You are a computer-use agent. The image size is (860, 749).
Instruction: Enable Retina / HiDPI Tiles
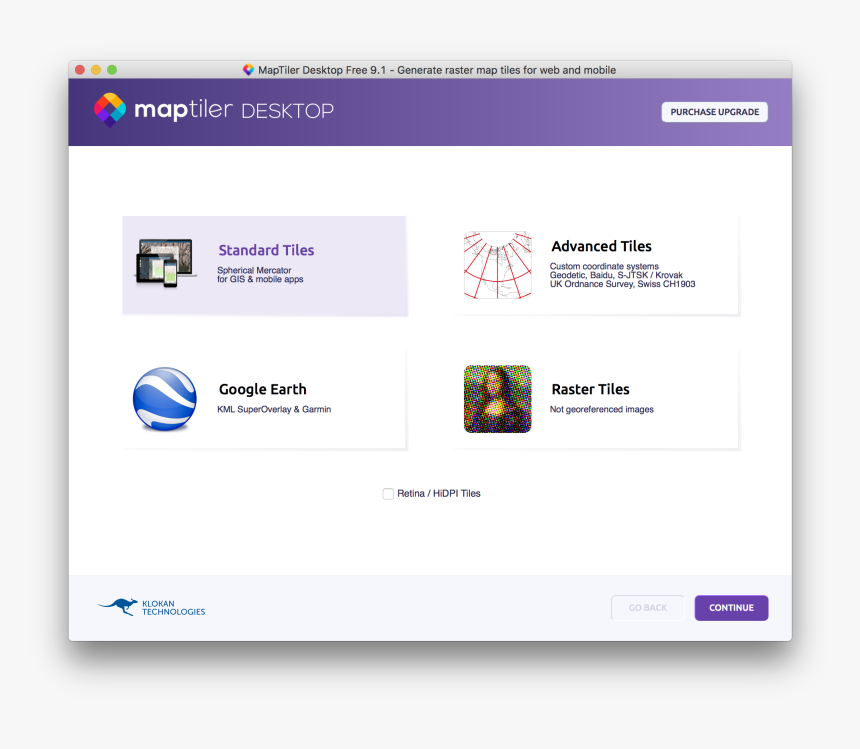[x=388, y=493]
